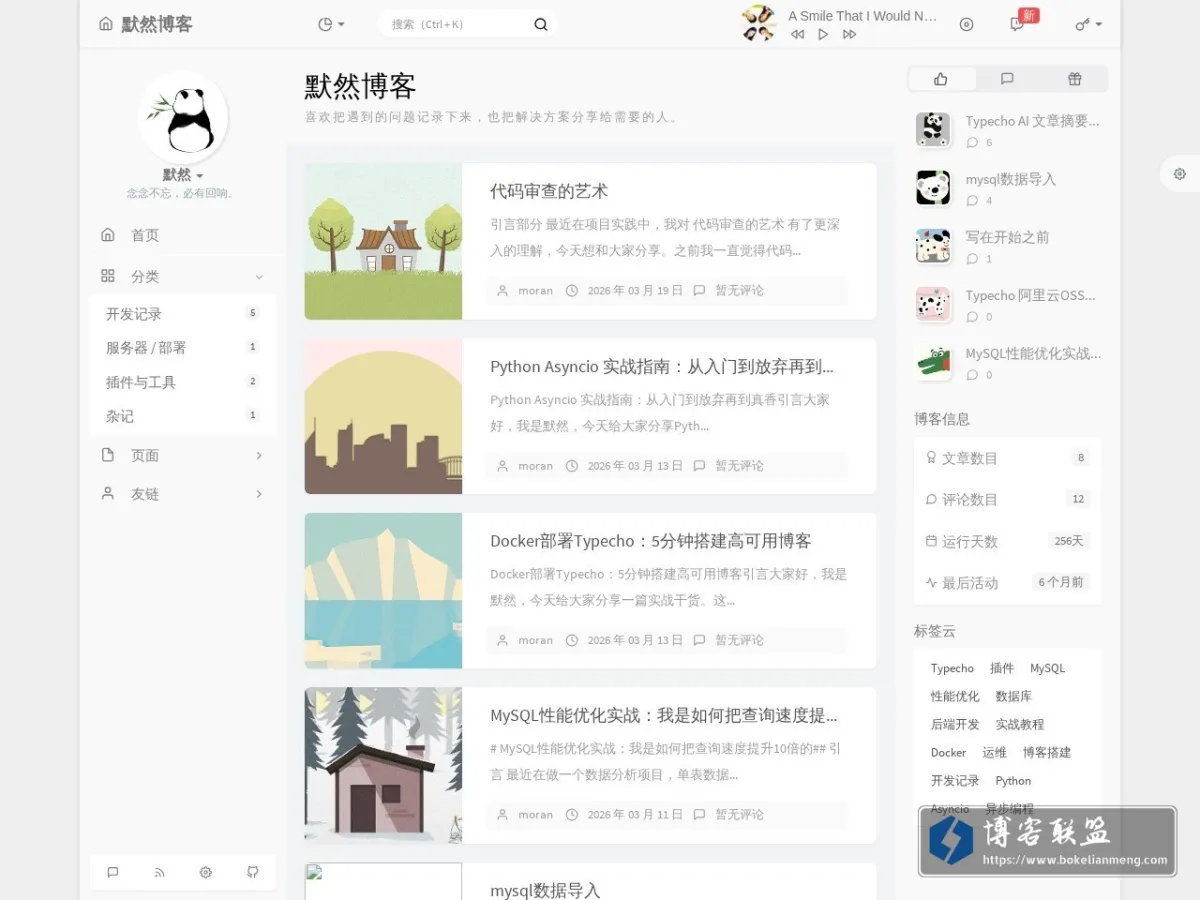Click the gear icon in sidebar footer
The width and height of the screenshot is (1200, 900).
tap(206, 872)
